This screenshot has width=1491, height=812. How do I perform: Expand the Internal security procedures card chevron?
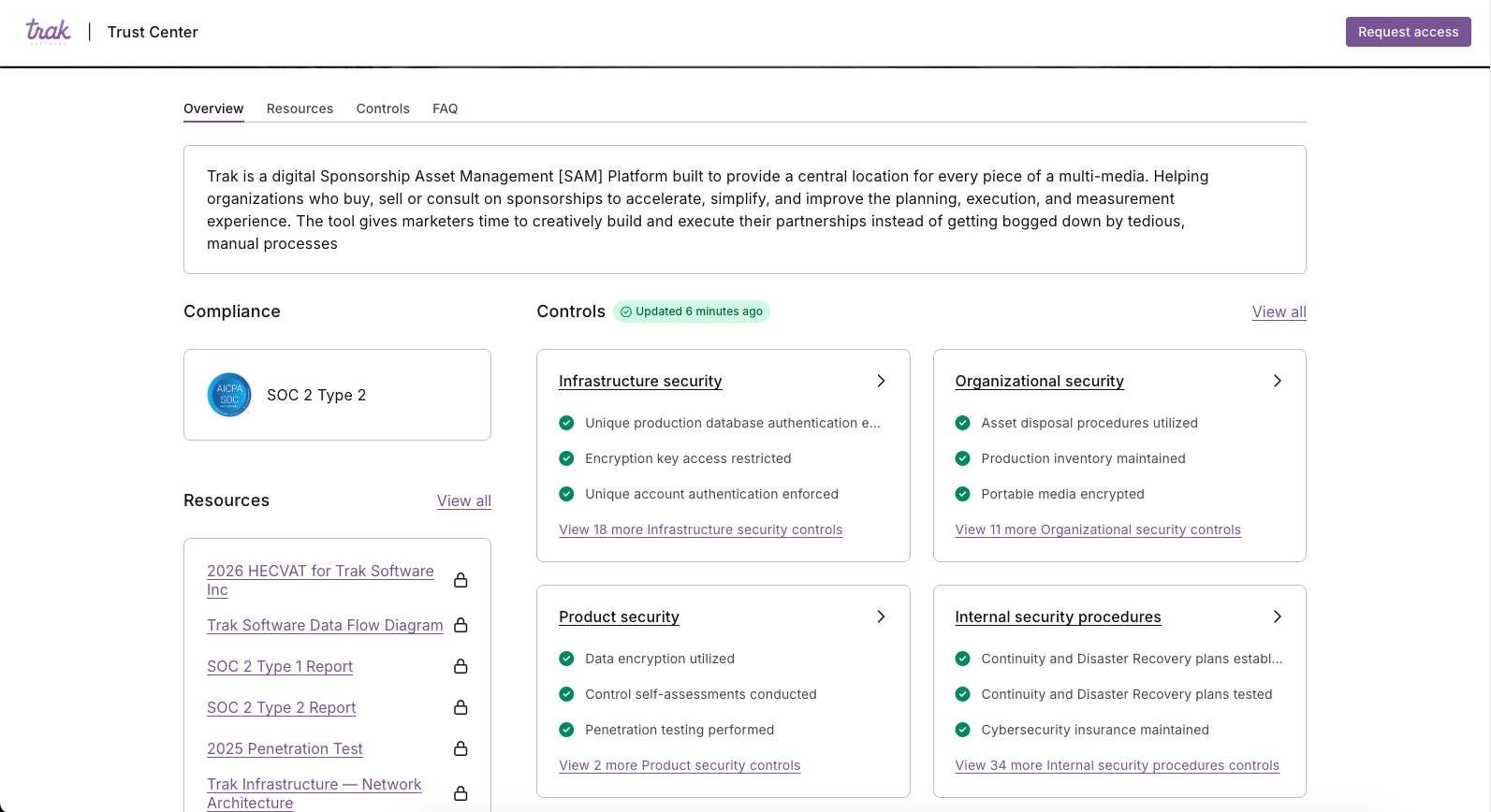(x=1278, y=616)
